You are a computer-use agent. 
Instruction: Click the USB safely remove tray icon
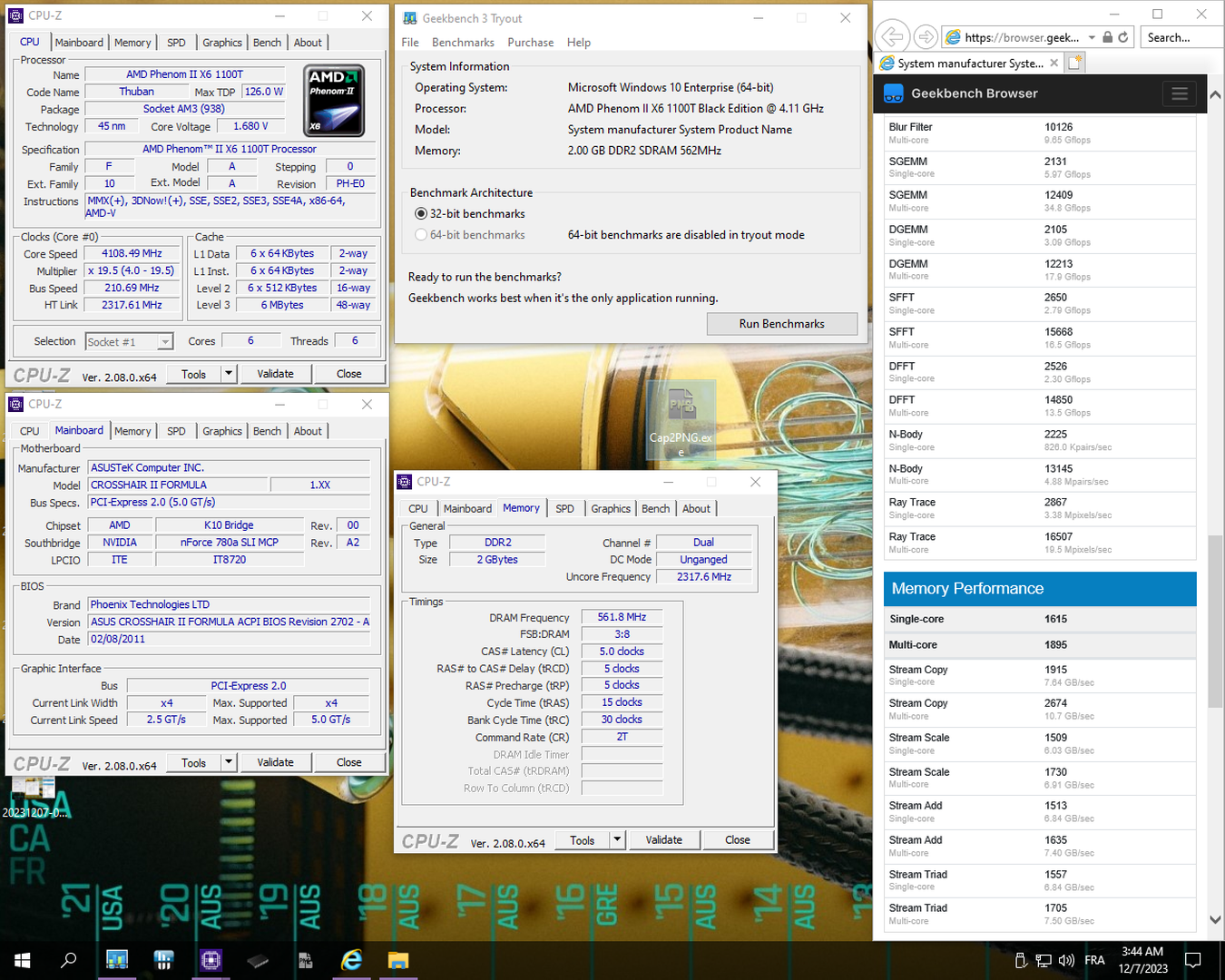(1020, 960)
